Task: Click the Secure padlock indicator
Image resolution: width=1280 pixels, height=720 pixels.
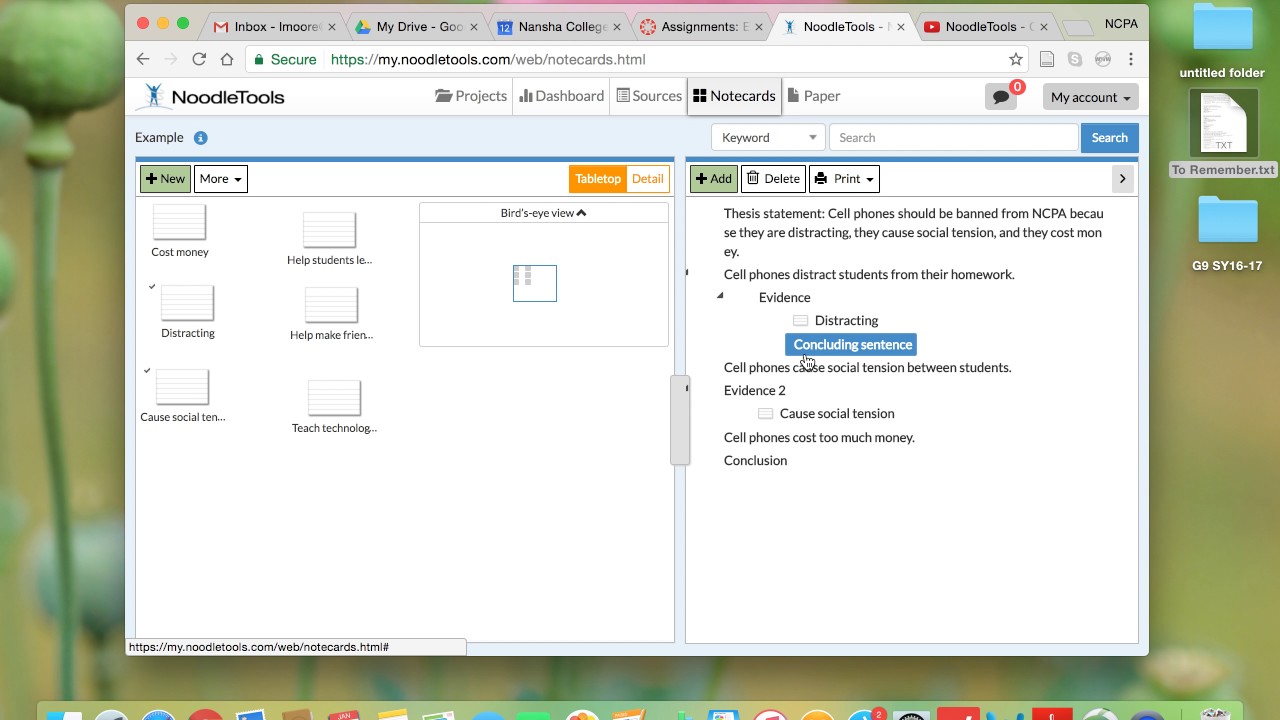Action: 285,59
